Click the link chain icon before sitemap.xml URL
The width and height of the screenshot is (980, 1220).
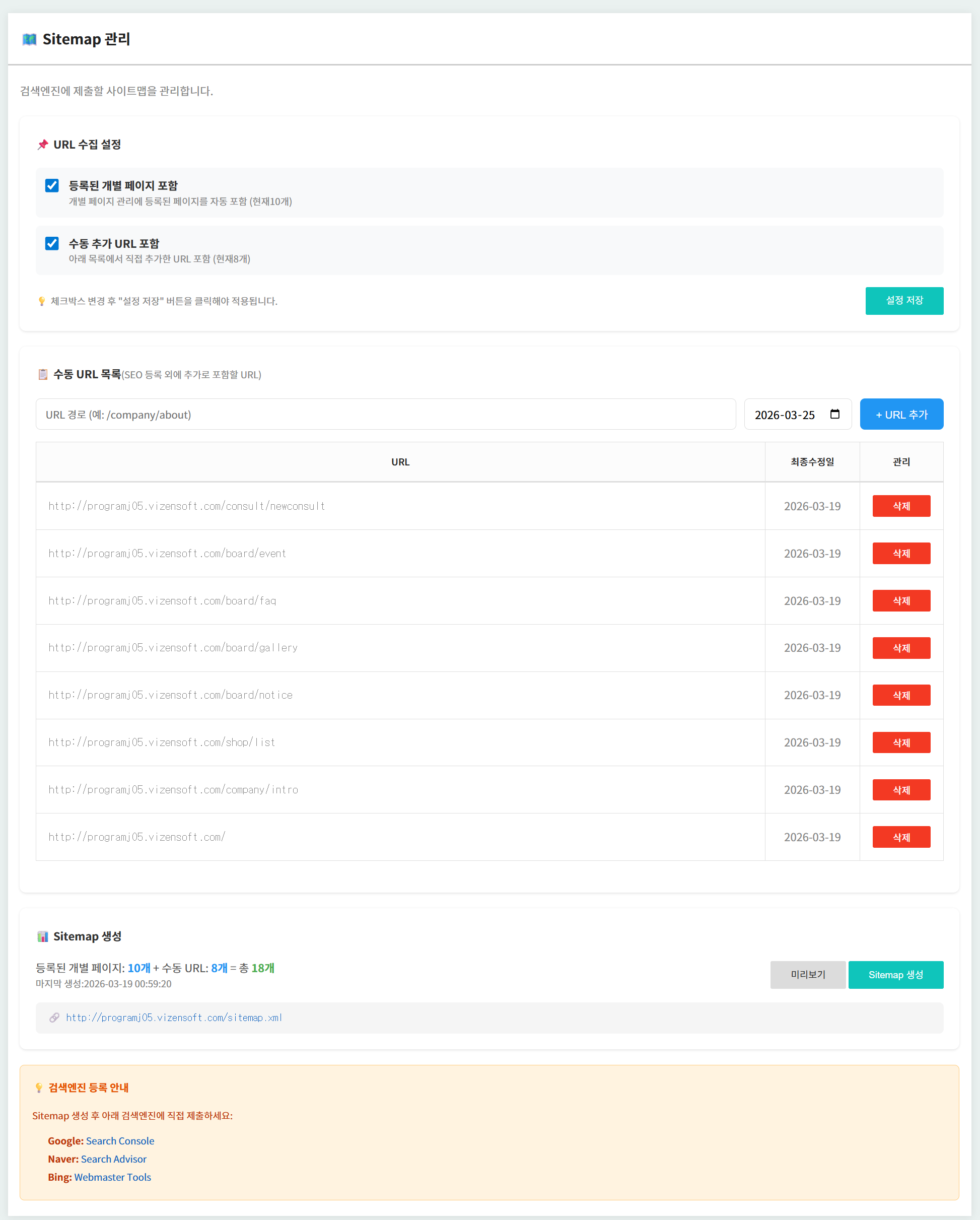(x=54, y=1018)
